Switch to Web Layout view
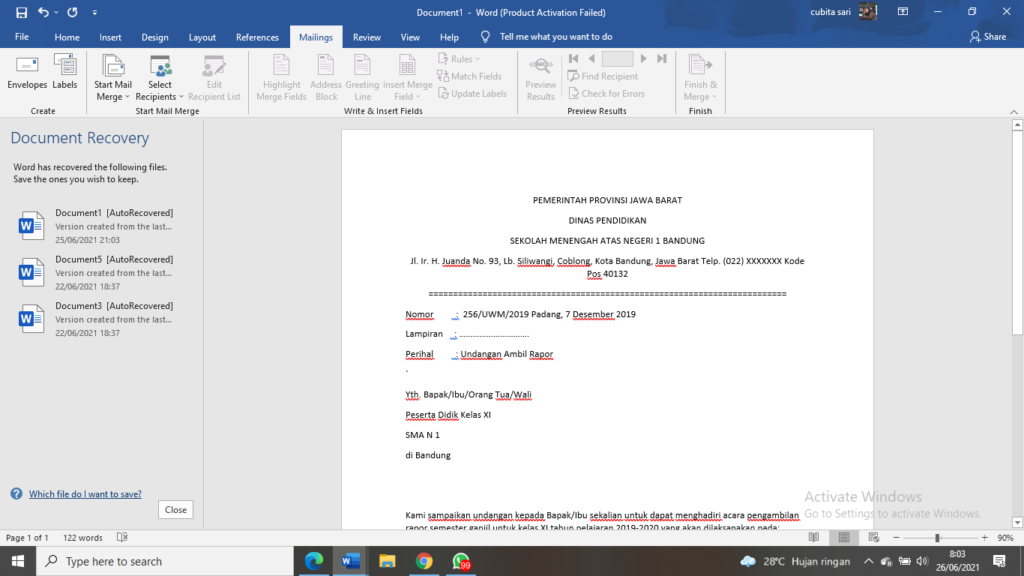This screenshot has width=1024, height=576. point(874,537)
